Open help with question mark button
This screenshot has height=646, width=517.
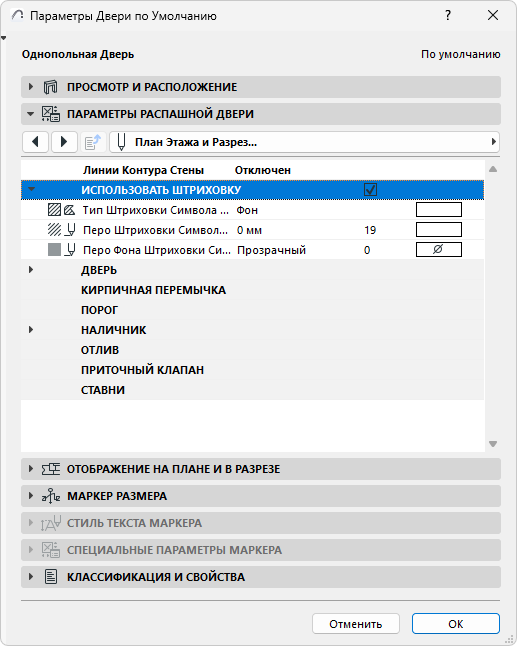click(x=448, y=16)
